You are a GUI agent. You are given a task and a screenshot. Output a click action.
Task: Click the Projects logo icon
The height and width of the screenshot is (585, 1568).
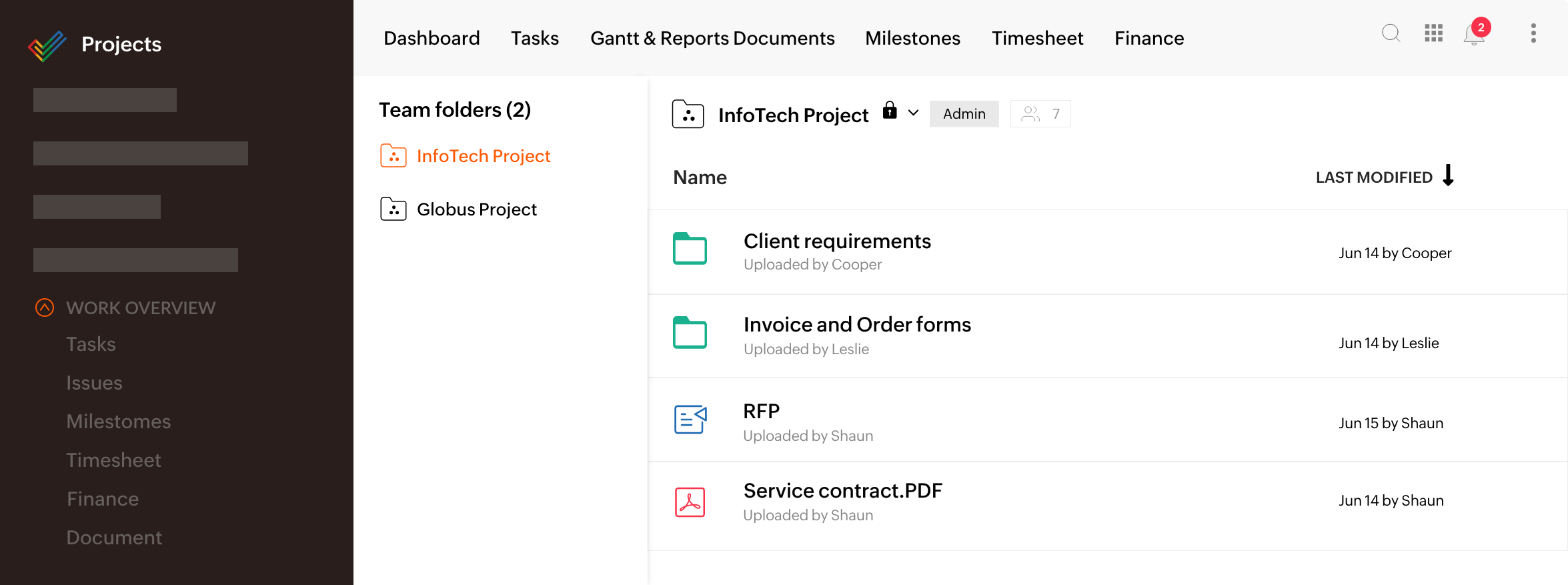pos(47,45)
